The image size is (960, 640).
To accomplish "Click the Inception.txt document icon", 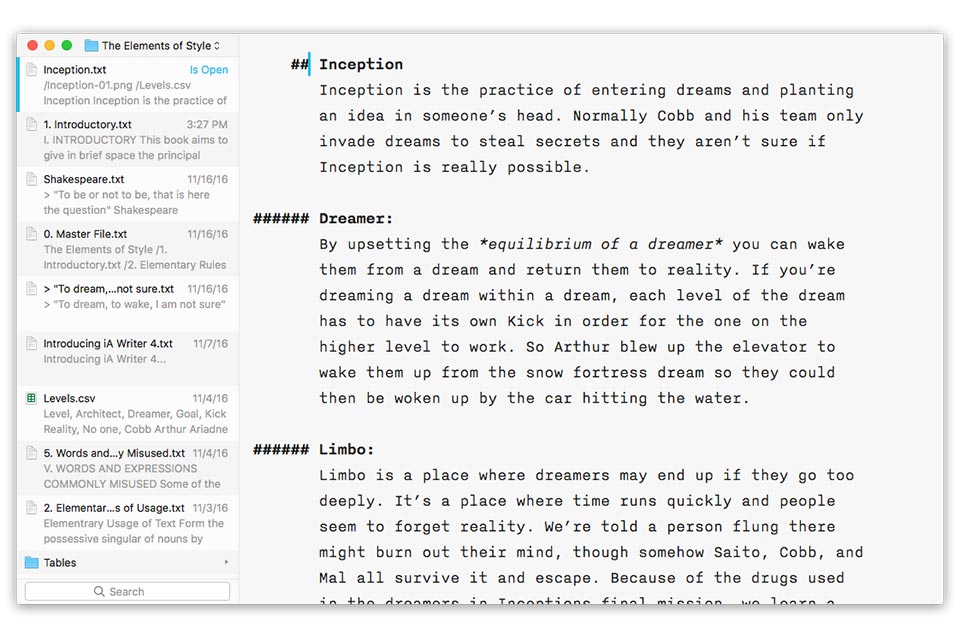I will 31,70.
